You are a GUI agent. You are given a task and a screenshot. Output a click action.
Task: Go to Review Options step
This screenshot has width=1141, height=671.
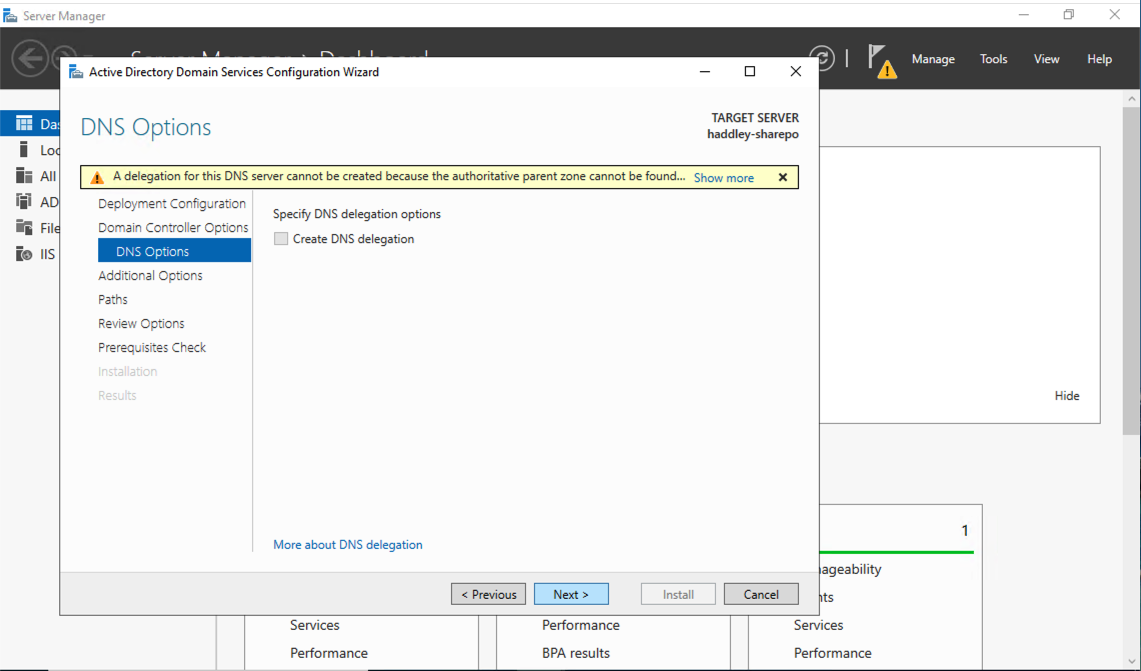(x=141, y=323)
